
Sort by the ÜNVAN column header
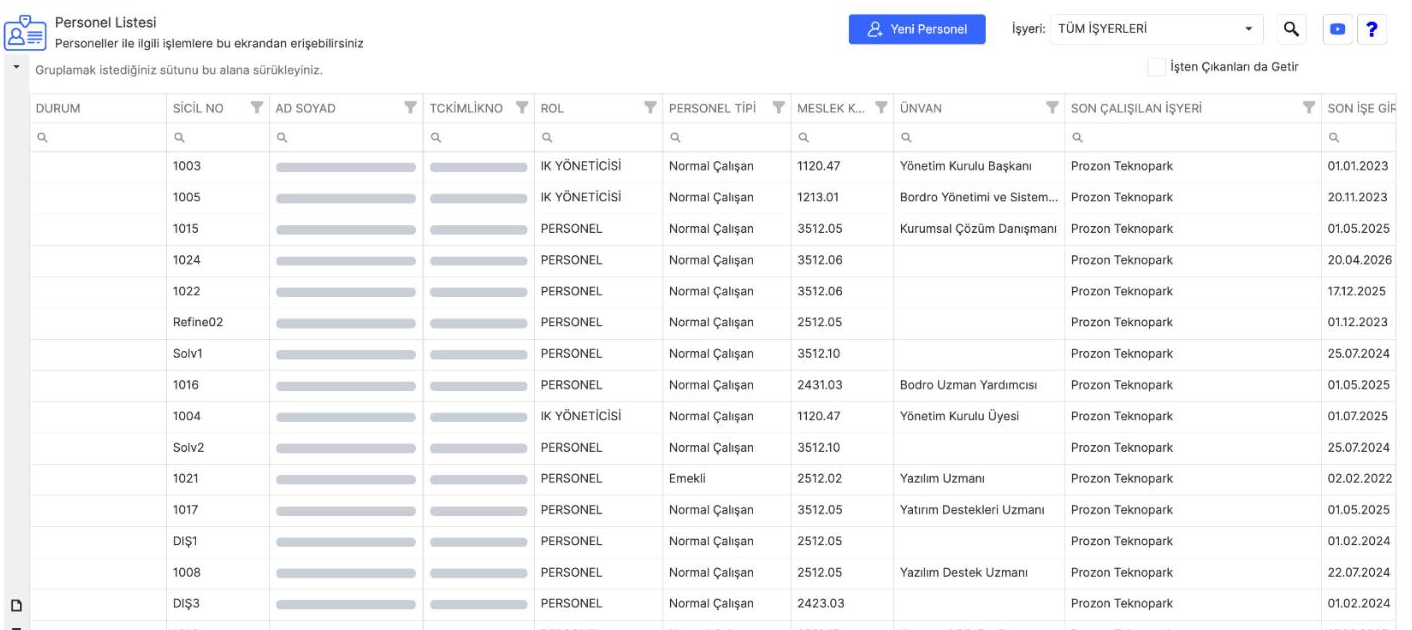click(x=920, y=108)
